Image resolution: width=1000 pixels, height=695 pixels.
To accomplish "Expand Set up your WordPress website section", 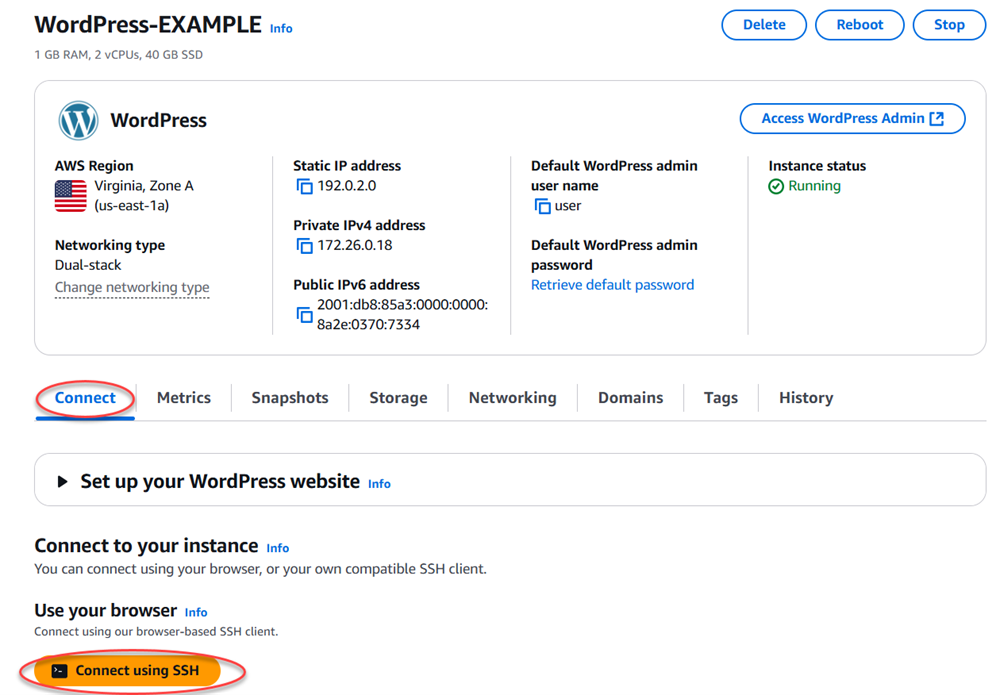I will 62,482.
